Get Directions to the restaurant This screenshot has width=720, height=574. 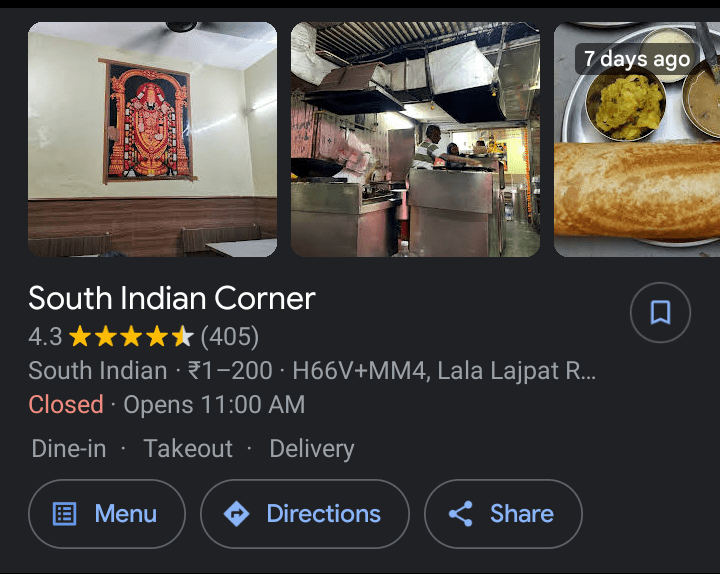tap(305, 514)
